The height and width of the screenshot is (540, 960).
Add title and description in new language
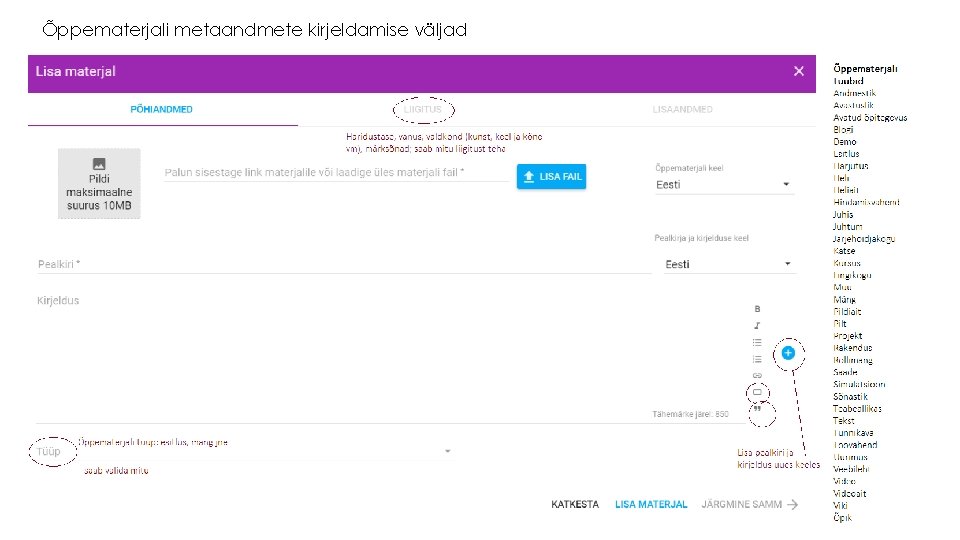pos(788,353)
